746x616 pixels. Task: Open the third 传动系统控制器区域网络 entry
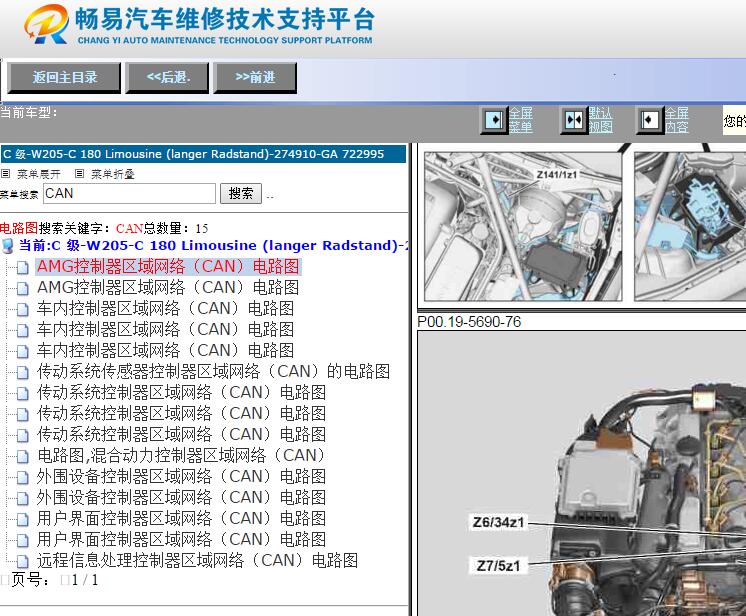tap(181, 434)
